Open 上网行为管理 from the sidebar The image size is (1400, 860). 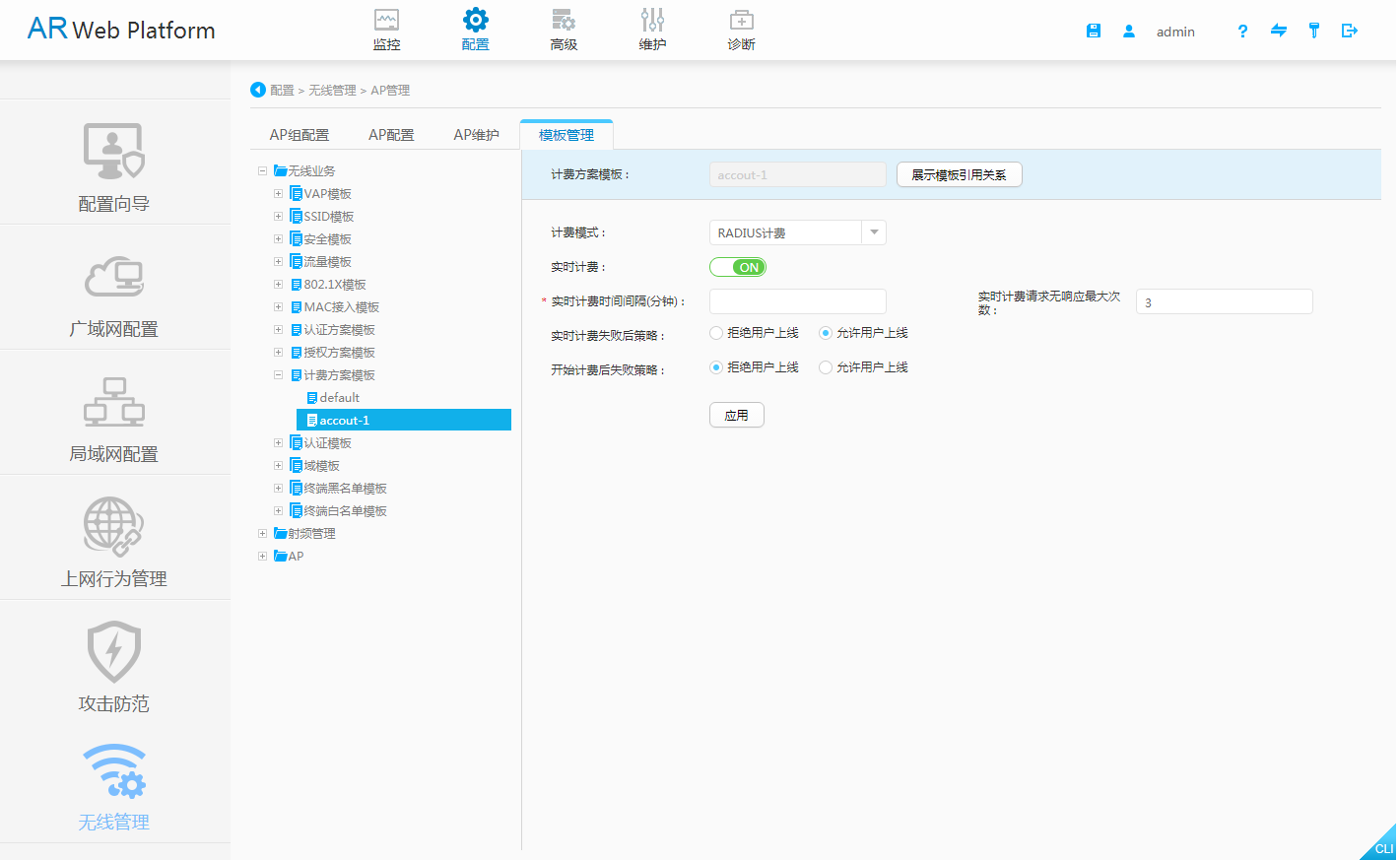112,540
